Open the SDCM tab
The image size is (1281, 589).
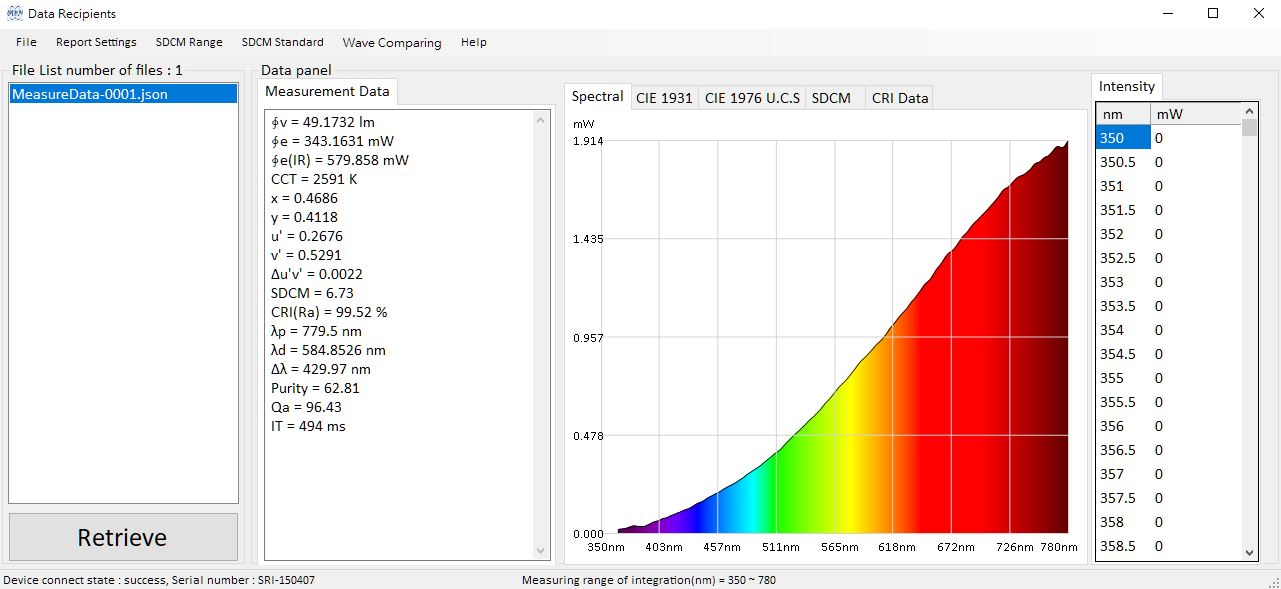coord(831,98)
